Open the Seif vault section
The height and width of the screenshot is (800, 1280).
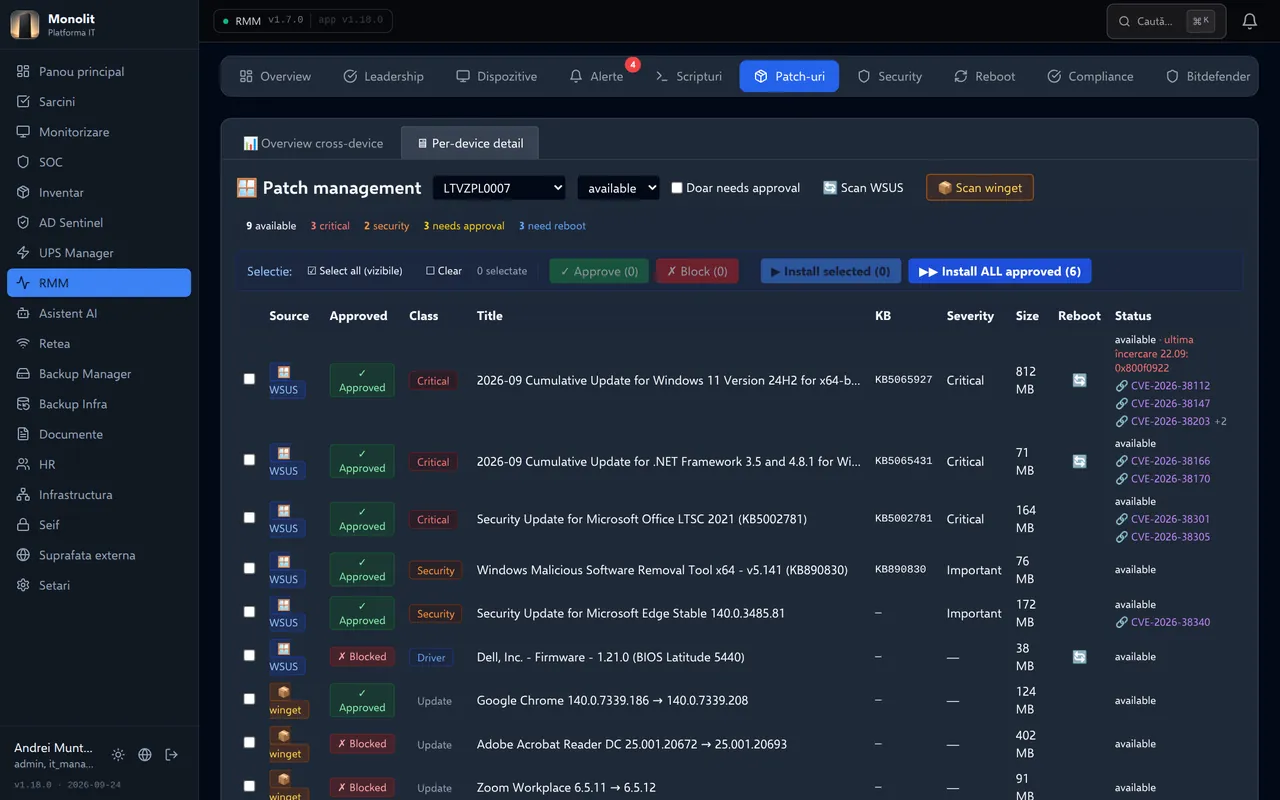(99, 525)
